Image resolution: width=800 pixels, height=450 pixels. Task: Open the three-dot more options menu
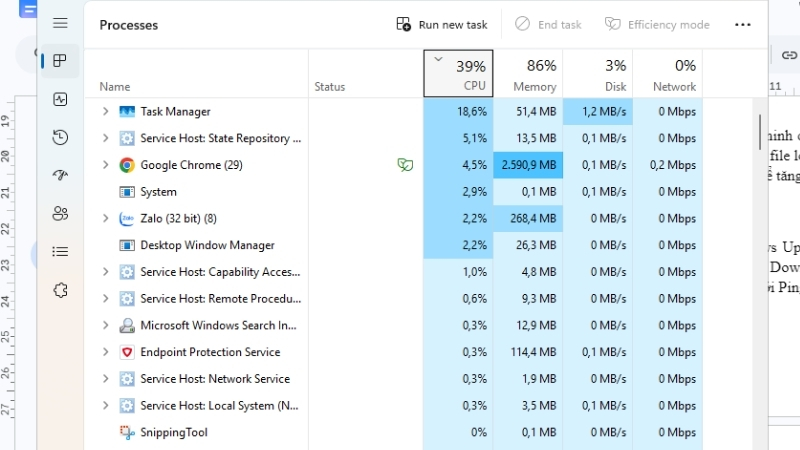coord(742,24)
